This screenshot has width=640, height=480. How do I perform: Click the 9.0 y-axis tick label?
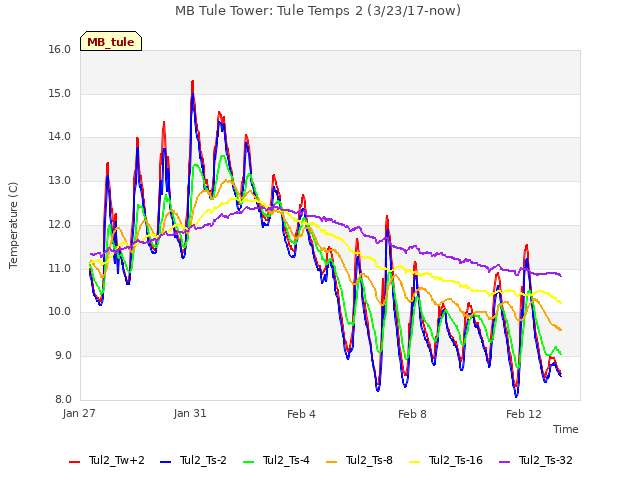(x=63, y=356)
